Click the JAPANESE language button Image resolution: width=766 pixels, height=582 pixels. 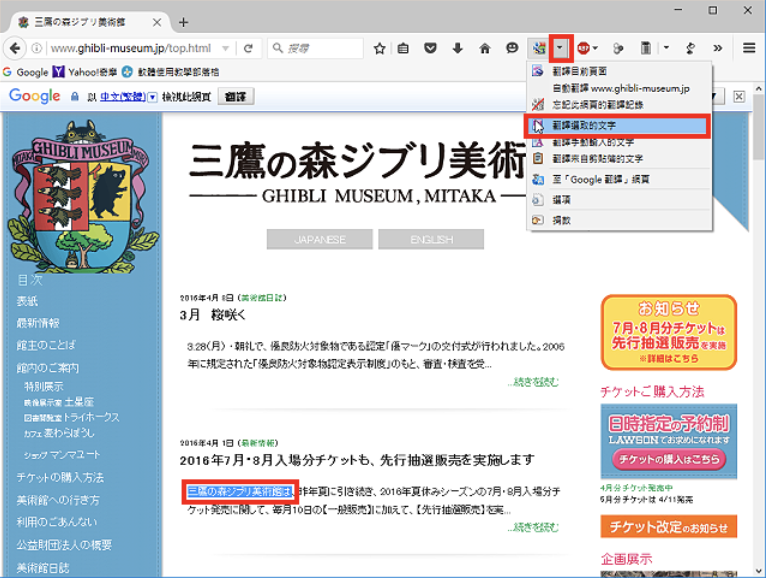(x=319, y=239)
